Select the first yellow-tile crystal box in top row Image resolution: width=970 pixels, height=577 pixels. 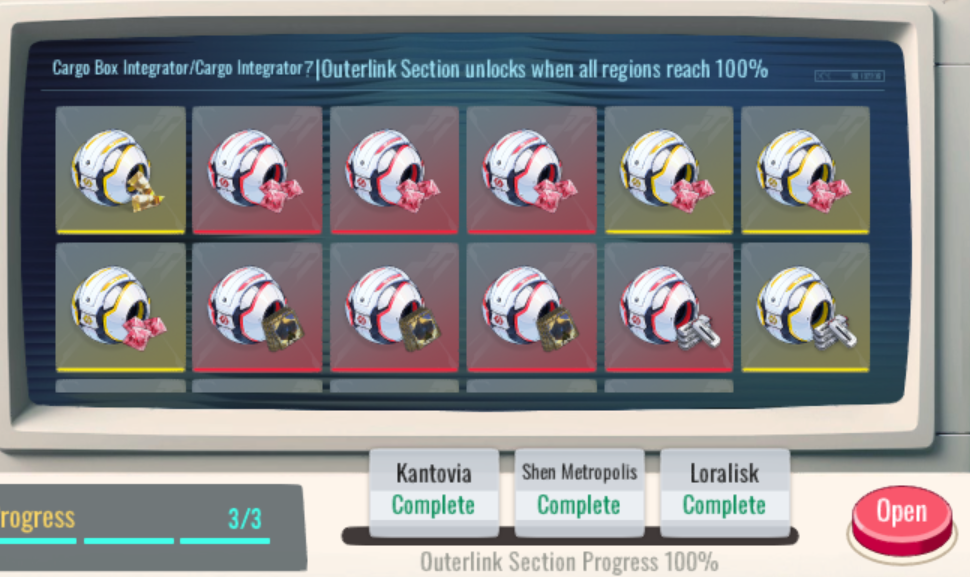pyautogui.click(x=669, y=170)
